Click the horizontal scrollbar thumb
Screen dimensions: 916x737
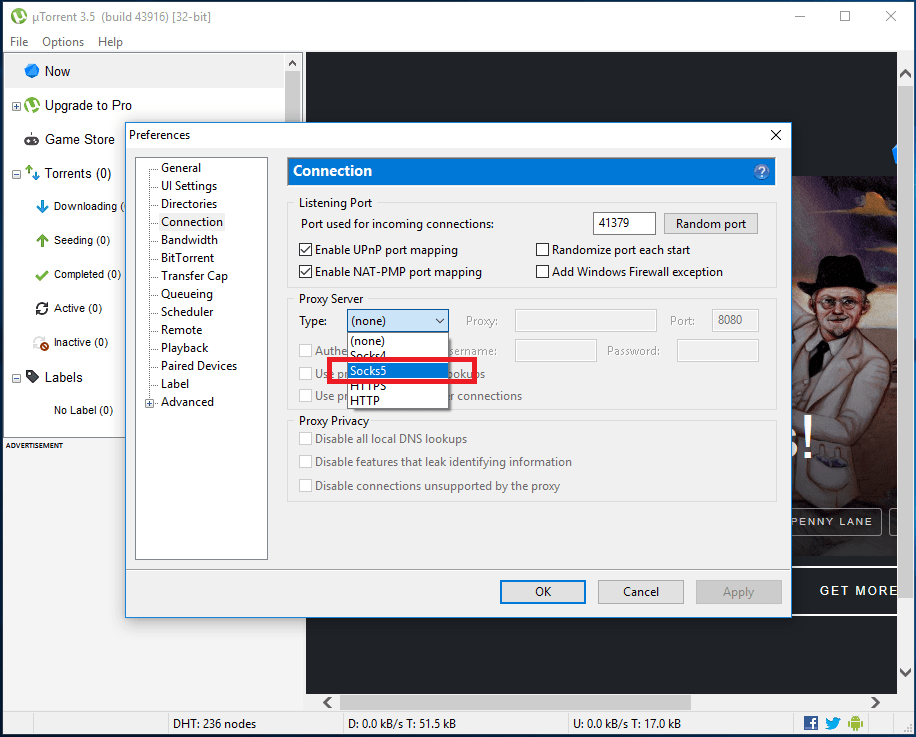pyautogui.click(x=515, y=702)
